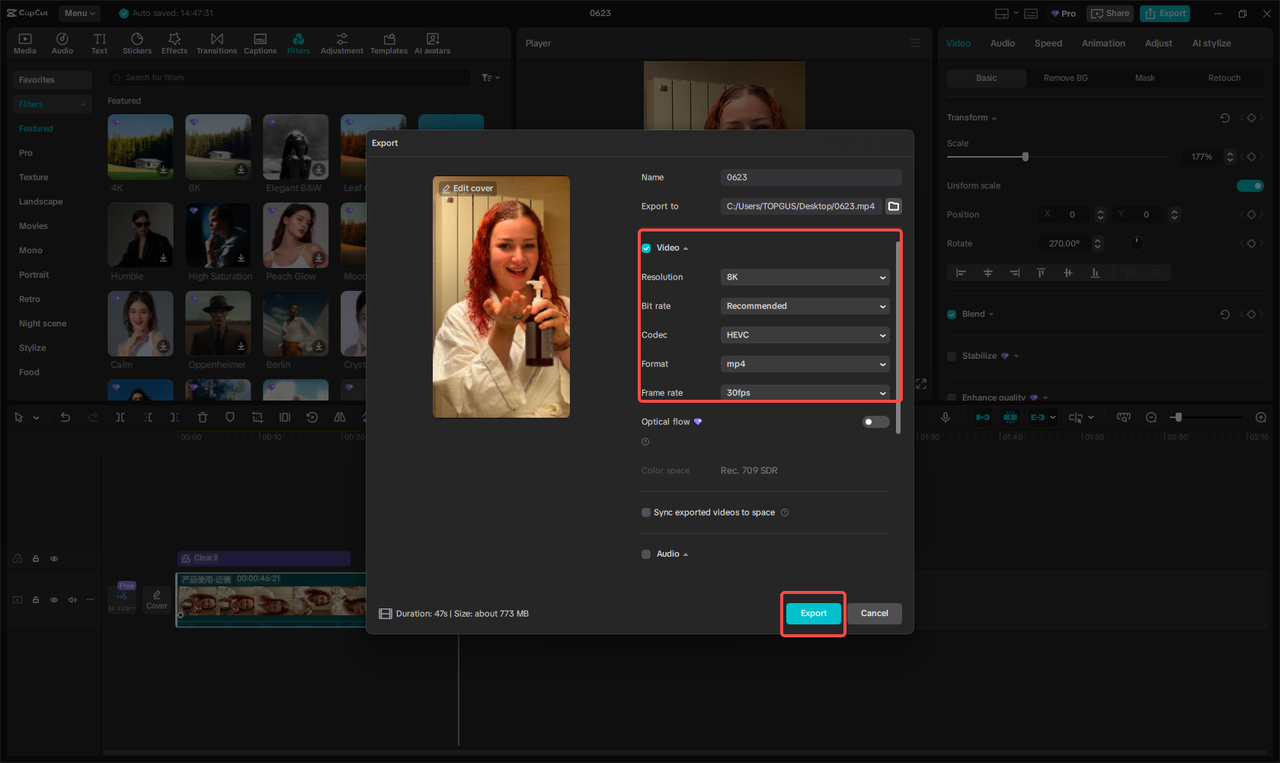Image resolution: width=1280 pixels, height=763 pixels.
Task: Open the Stickers panel
Action: 136,42
